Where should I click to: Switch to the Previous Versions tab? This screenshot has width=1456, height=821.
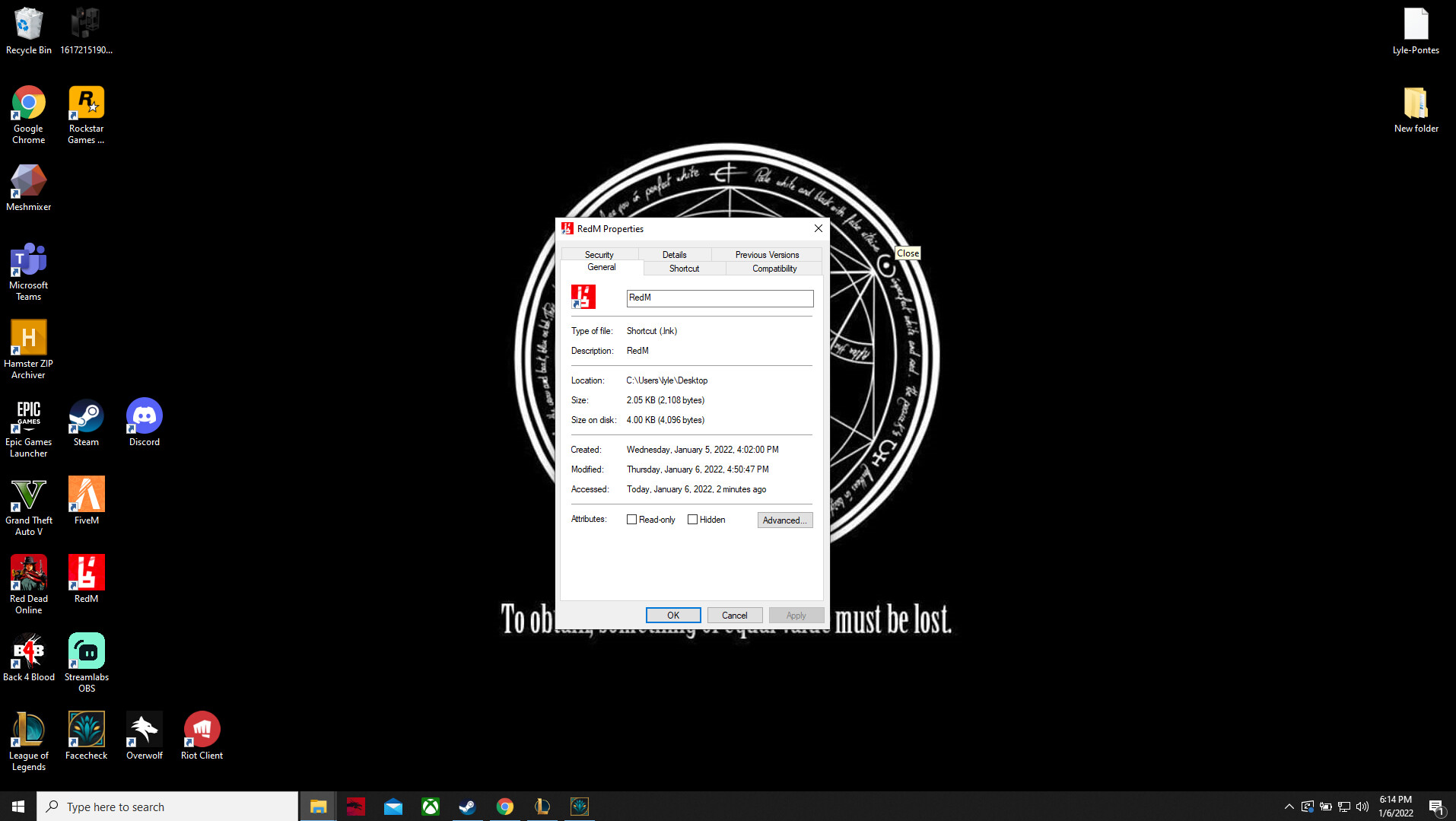[767, 255]
